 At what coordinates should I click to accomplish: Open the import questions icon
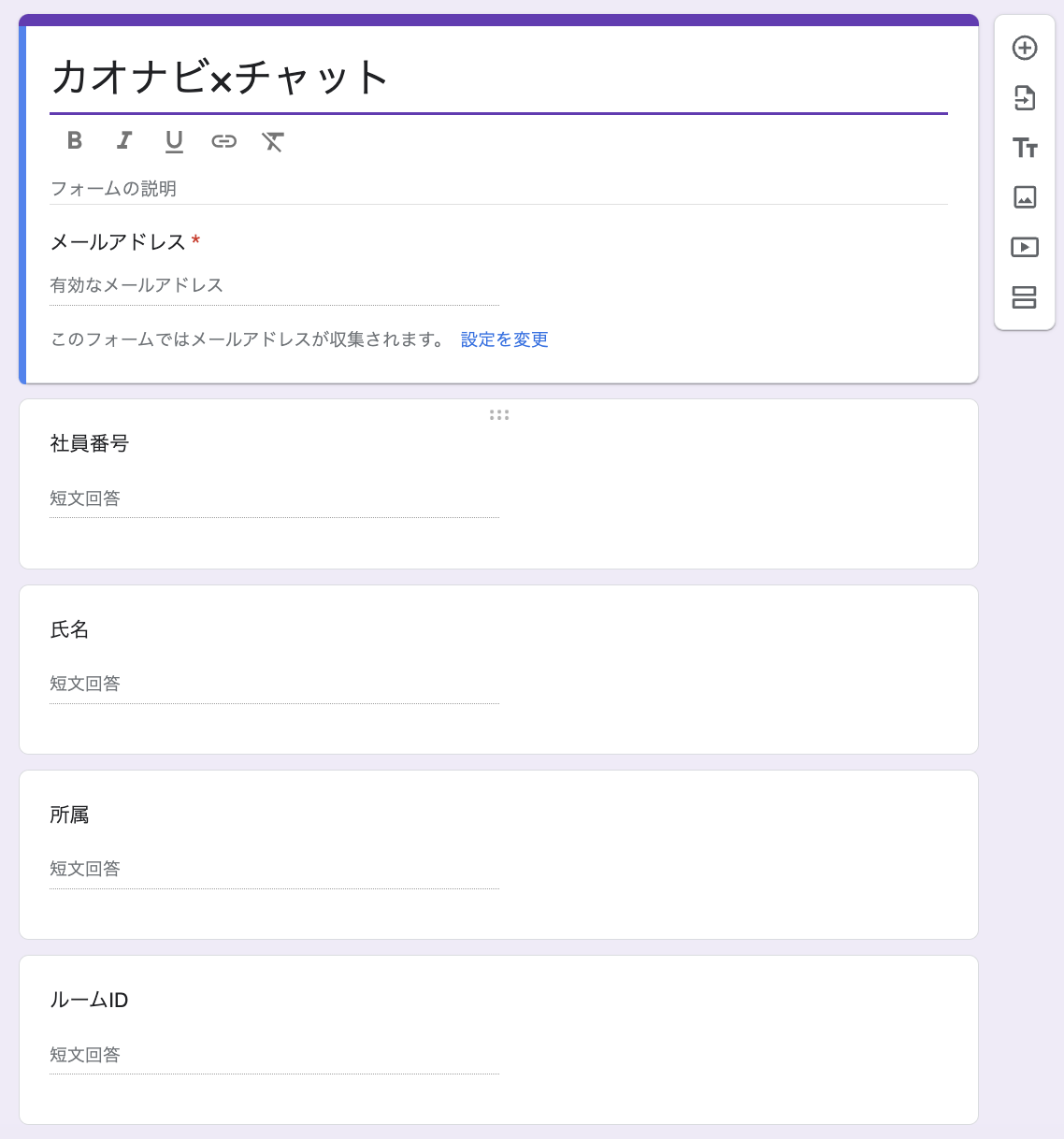[1025, 98]
